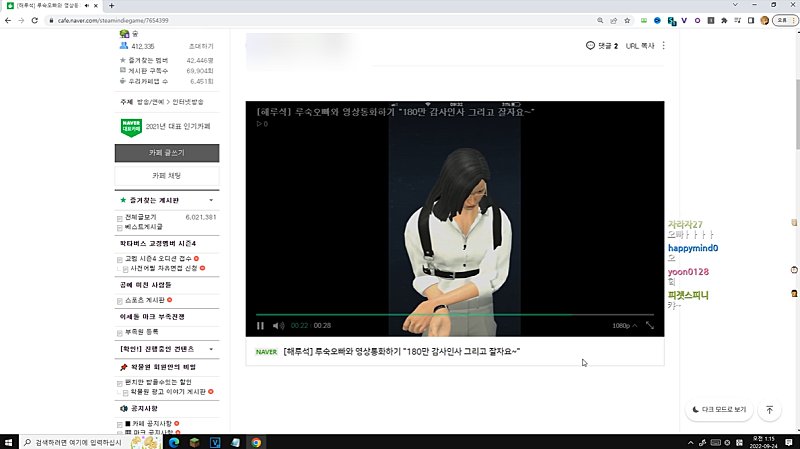Show hidden system tray icons chevron
The width and height of the screenshot is (800, 449).
tap(690, 442)
